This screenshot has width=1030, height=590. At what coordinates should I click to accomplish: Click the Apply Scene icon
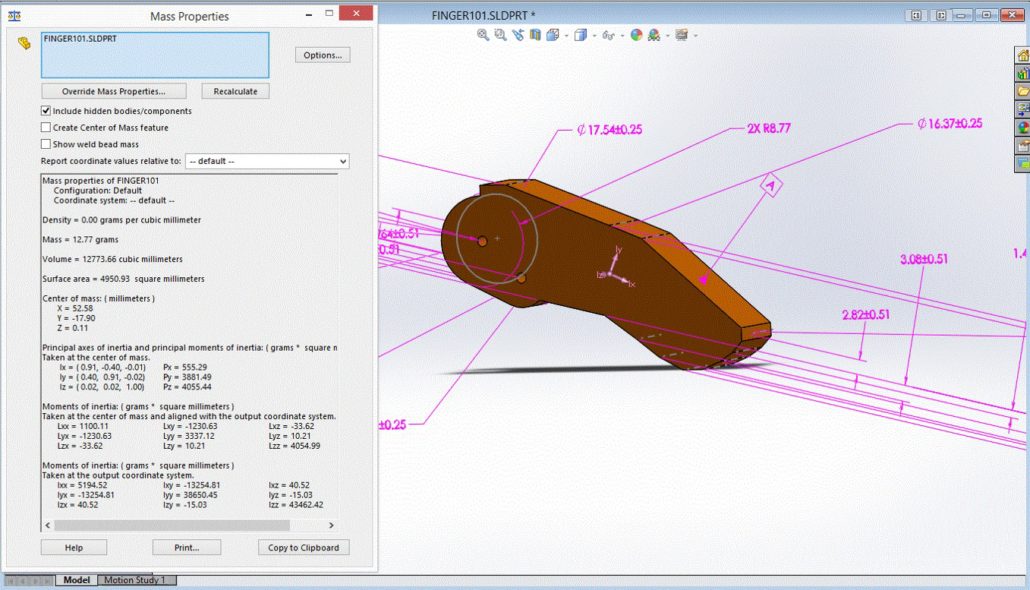pos(654,35)
